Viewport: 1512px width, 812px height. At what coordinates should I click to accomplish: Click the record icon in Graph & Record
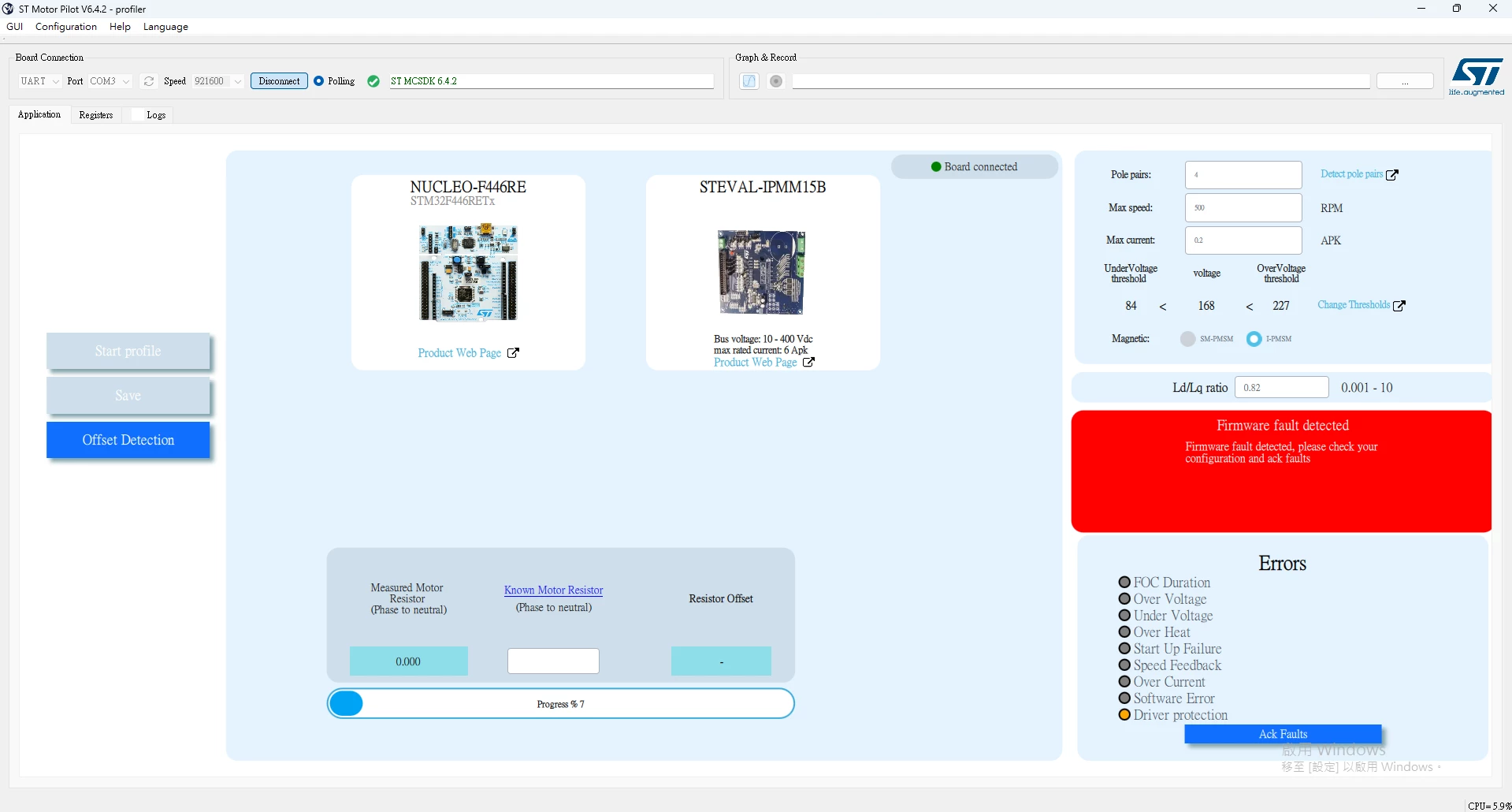pyautogui.click(x=776, y=81)
